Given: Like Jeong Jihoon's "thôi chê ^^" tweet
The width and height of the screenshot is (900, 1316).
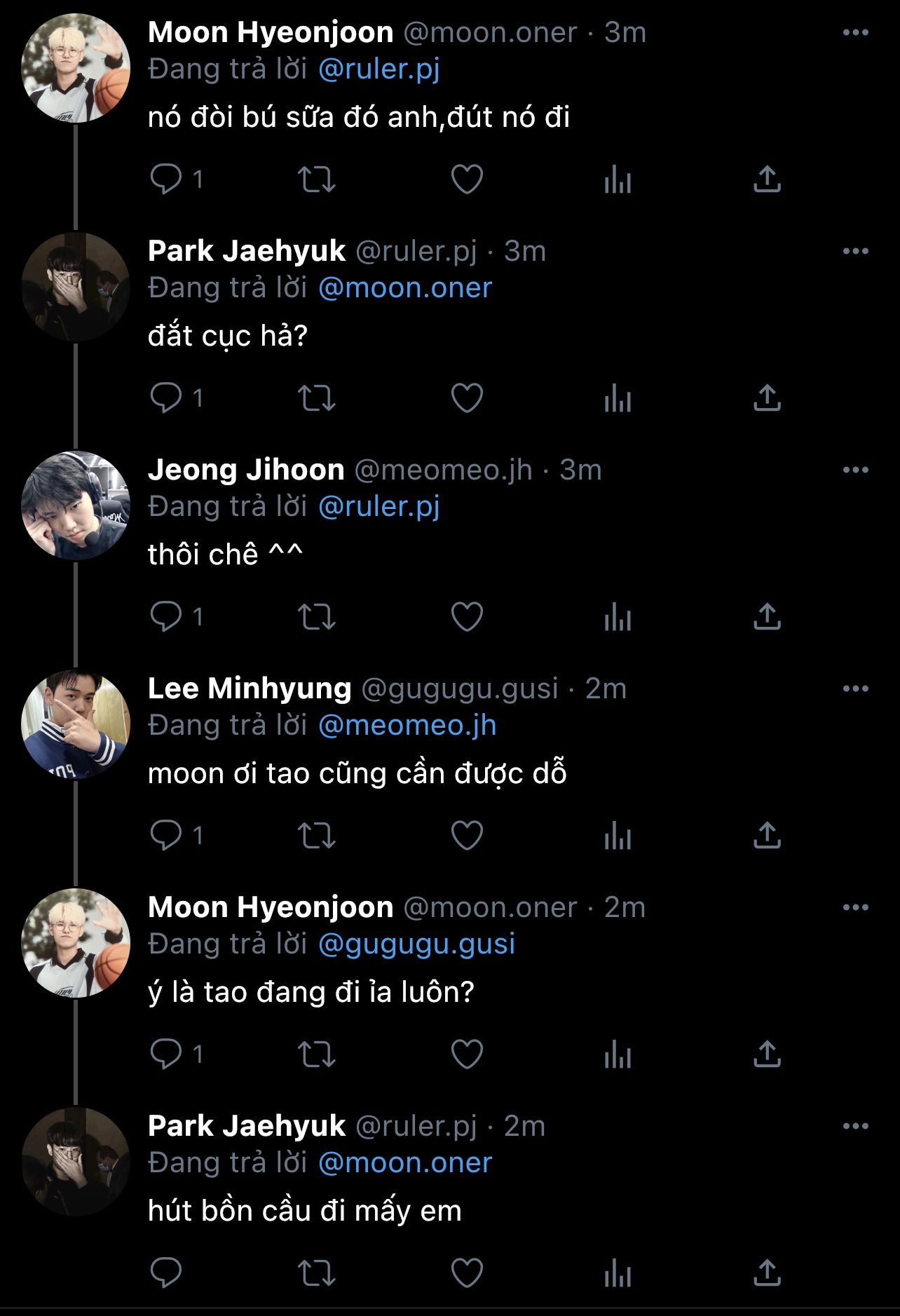Looking at the screenshot, I should (467, 617).
